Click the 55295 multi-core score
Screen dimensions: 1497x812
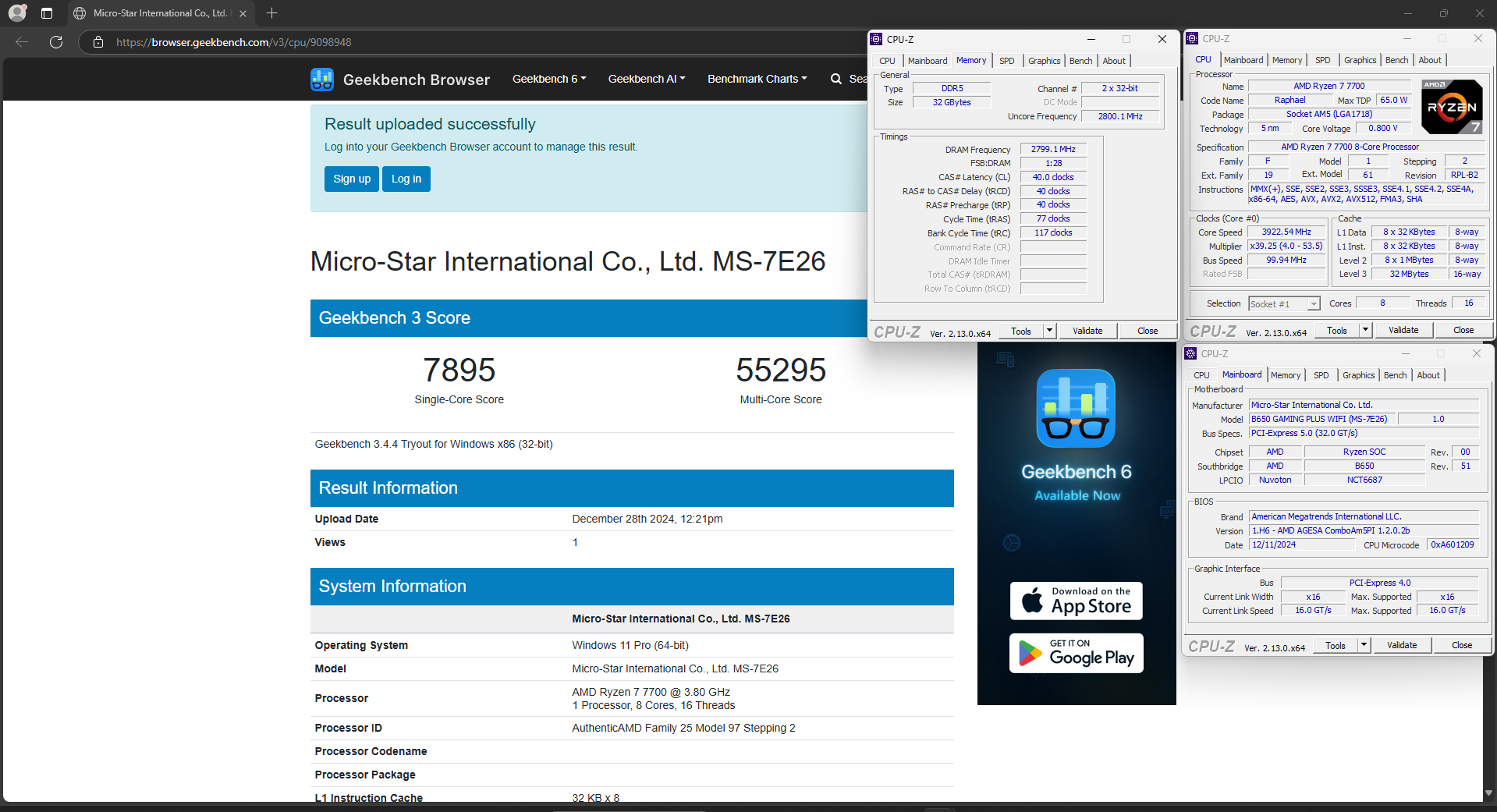pyautogui.click(x=781, y=370)
